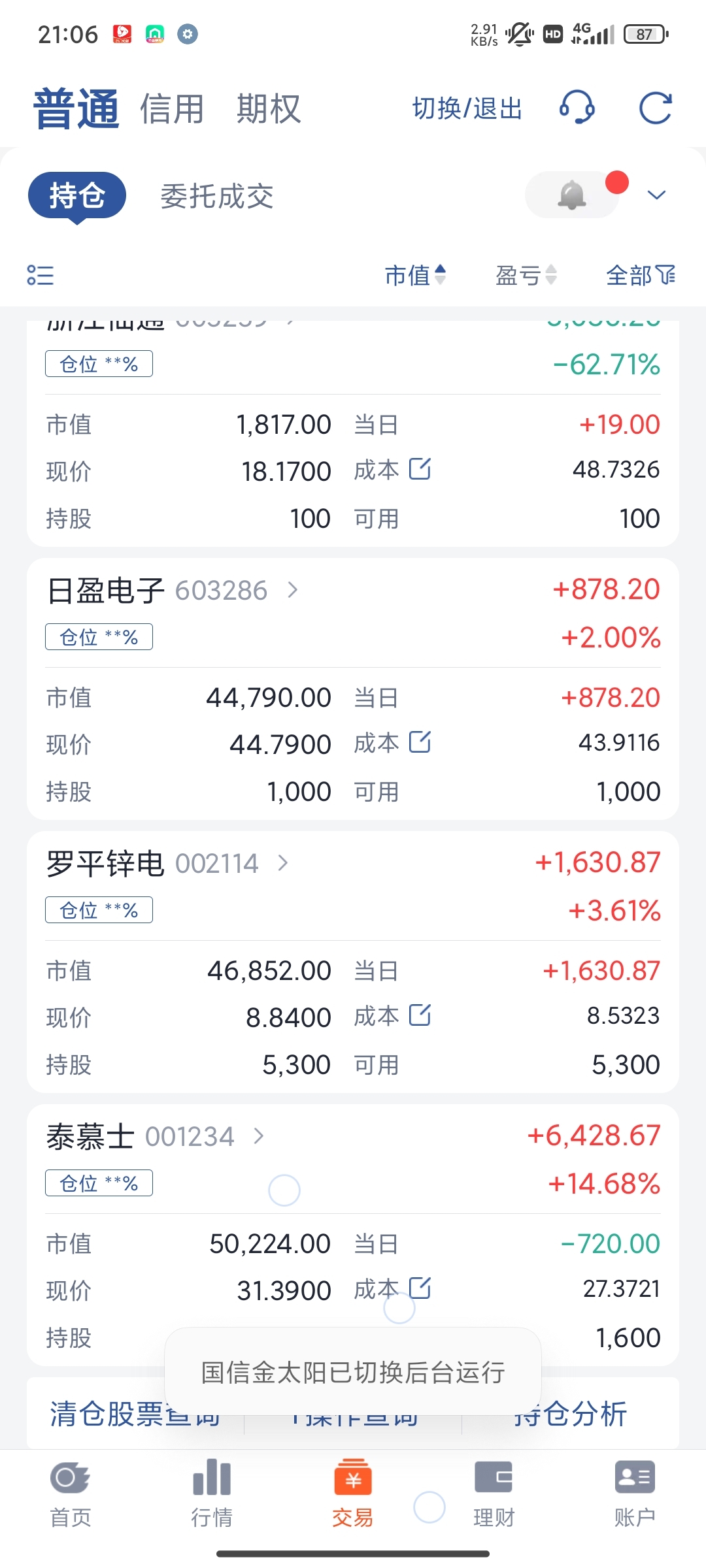Toggle sort by 市值

point(415,275)
